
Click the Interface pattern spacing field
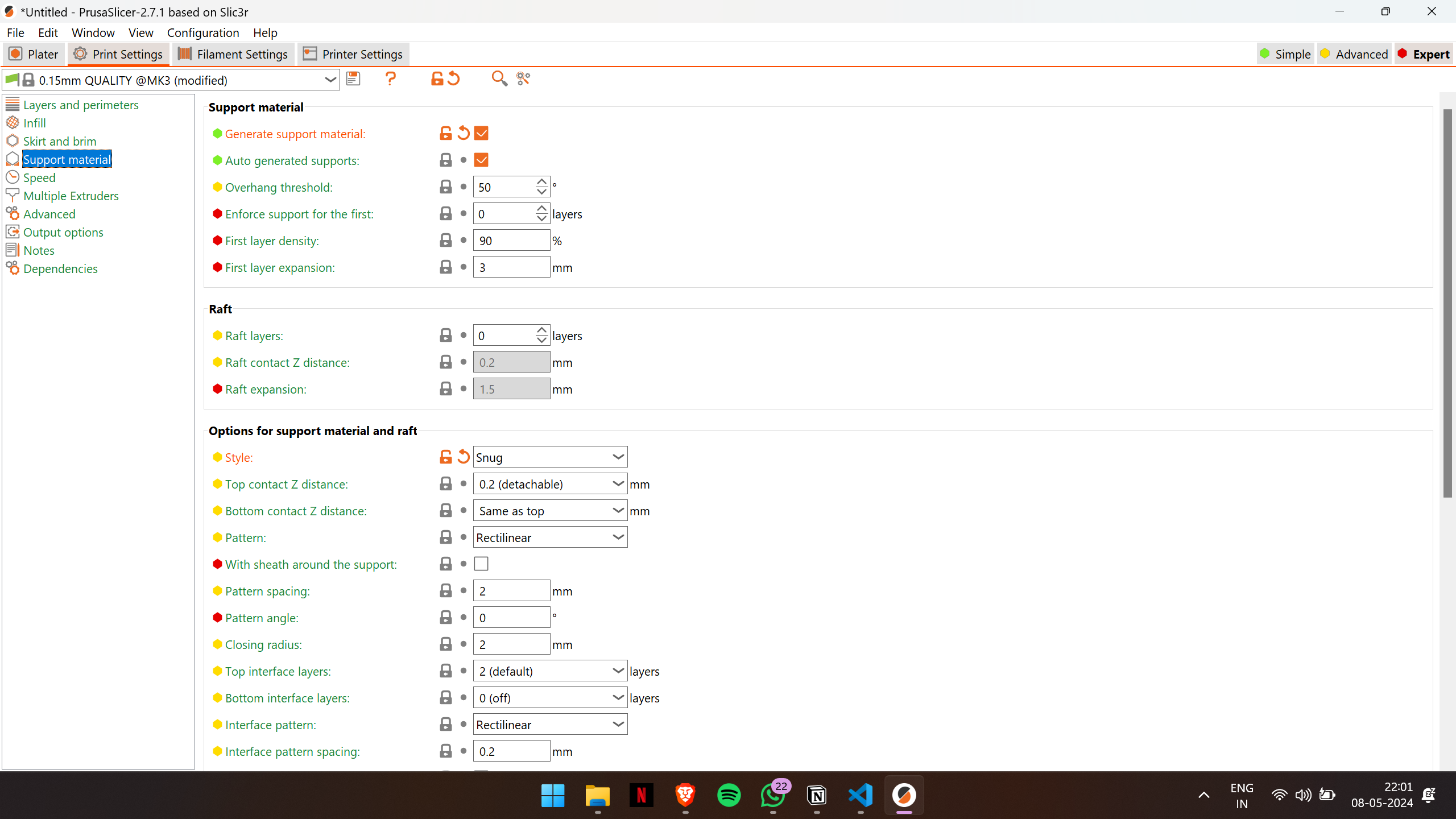511,751
